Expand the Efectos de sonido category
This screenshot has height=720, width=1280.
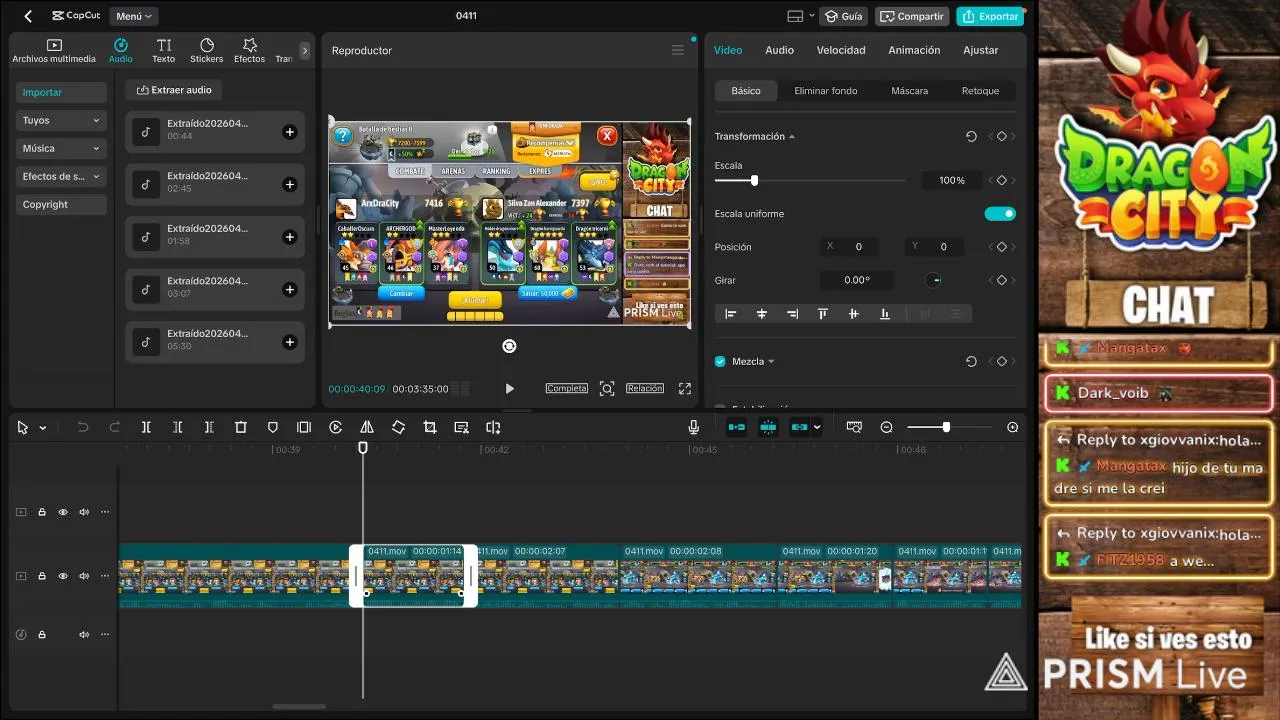(61, 176)
